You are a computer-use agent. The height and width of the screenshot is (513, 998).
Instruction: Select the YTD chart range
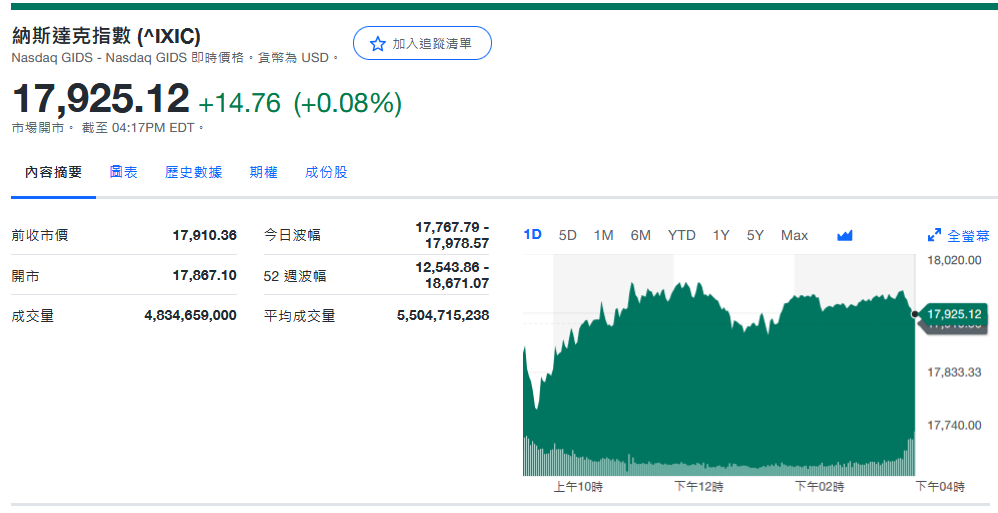click(x=681, y=235)
